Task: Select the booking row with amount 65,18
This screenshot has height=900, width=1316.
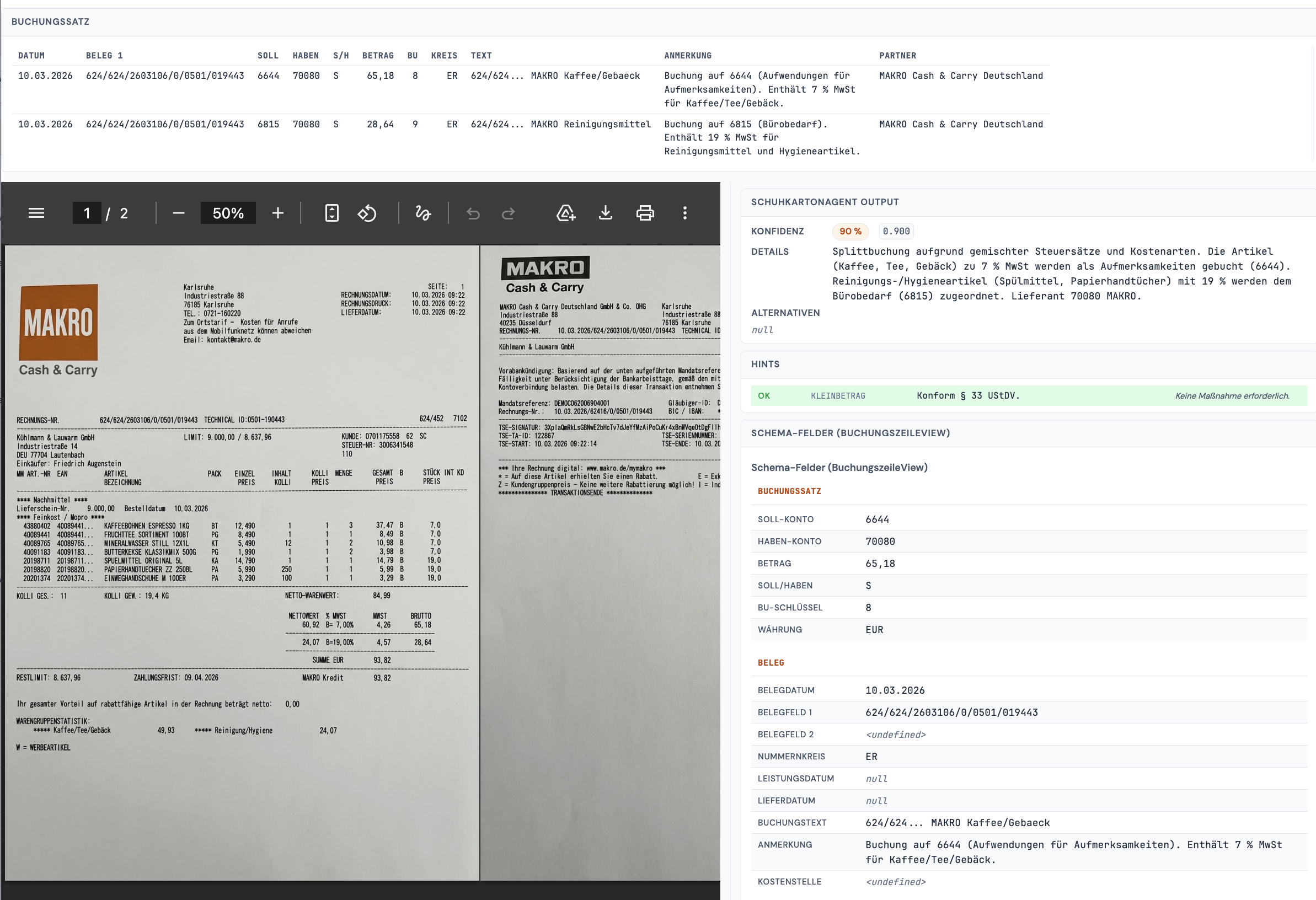Action: 531,89
